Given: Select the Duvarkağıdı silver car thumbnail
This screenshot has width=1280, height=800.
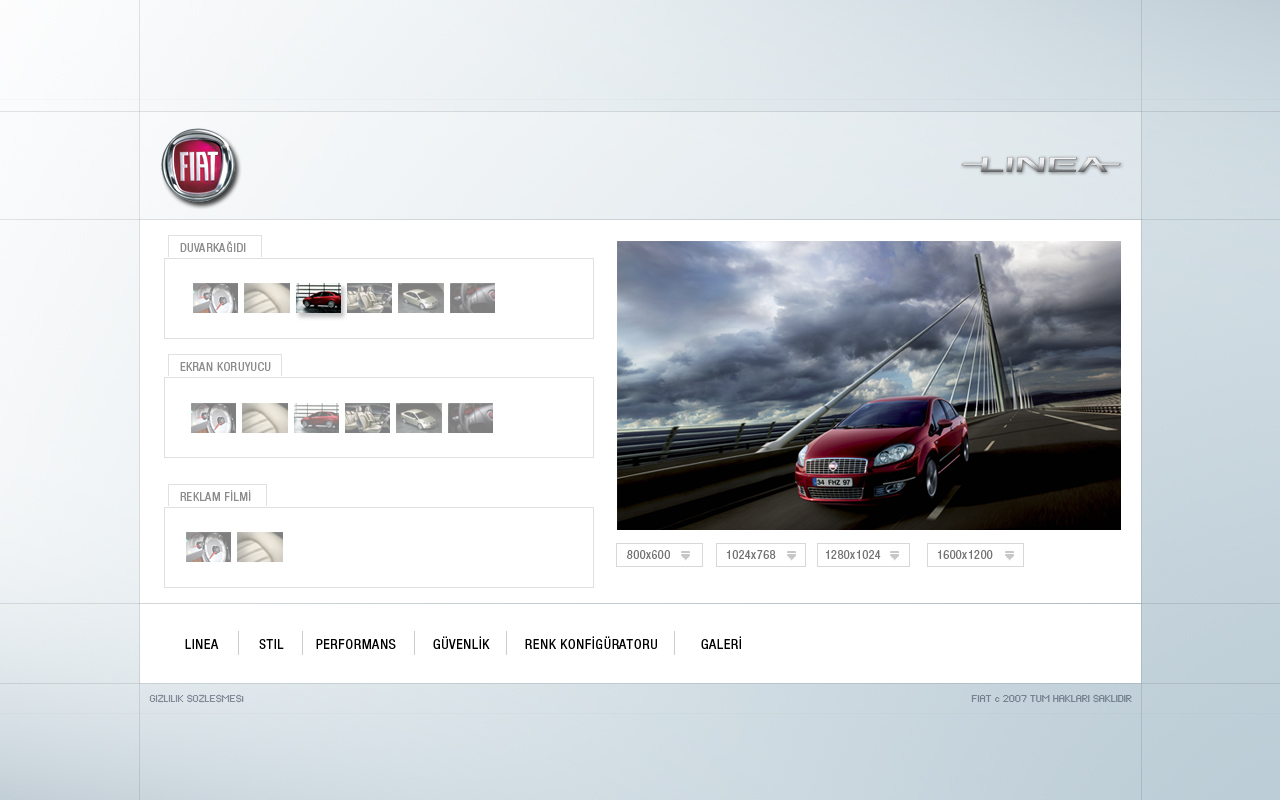Looking at the screenshot, I should [x=421, y=298].
